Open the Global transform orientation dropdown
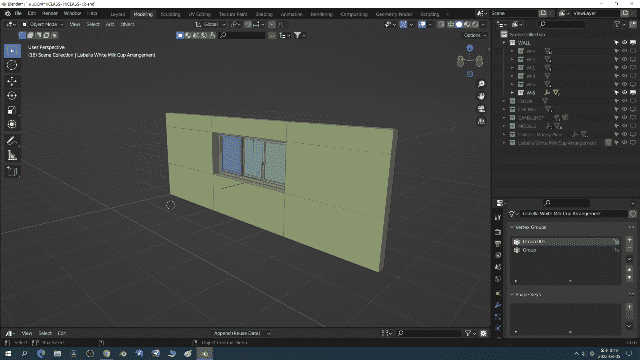 210,24
